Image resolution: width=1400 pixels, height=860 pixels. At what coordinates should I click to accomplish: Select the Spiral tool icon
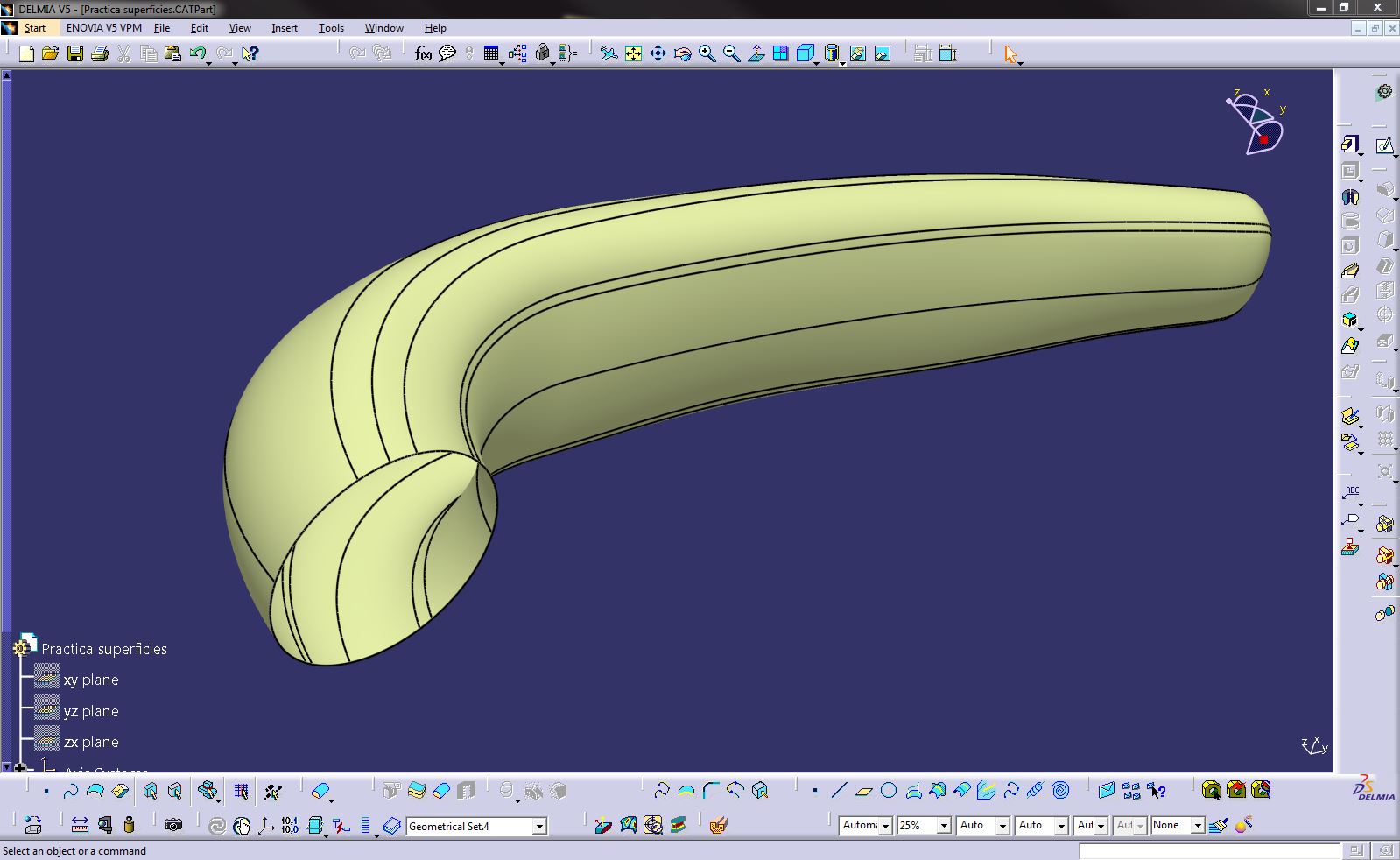tap(1060, 791)
